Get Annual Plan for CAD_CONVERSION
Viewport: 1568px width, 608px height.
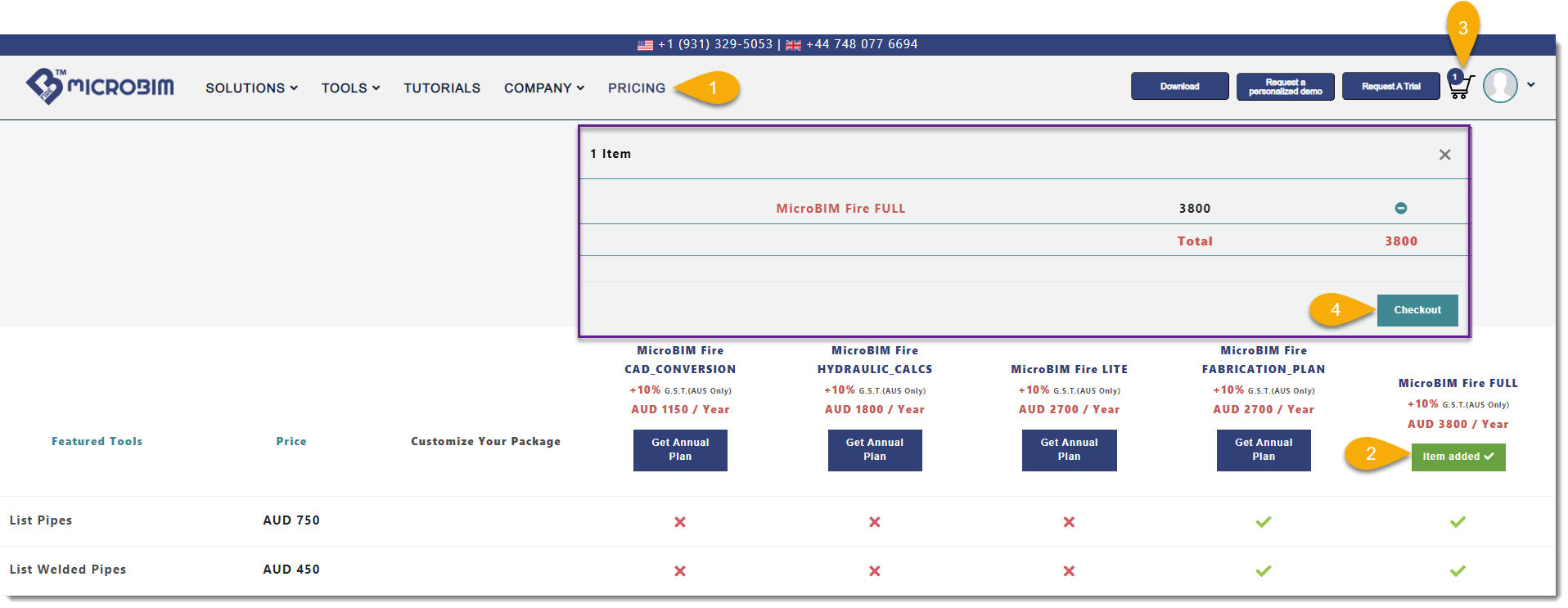tap(680, 450)
